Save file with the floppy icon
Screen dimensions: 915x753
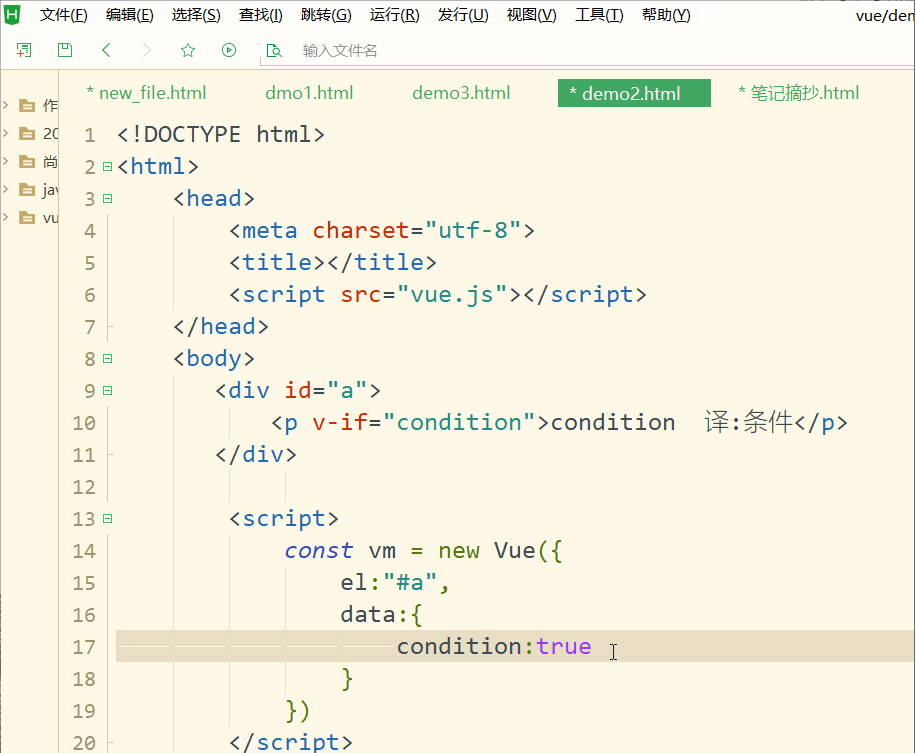[x=65, y=50]
